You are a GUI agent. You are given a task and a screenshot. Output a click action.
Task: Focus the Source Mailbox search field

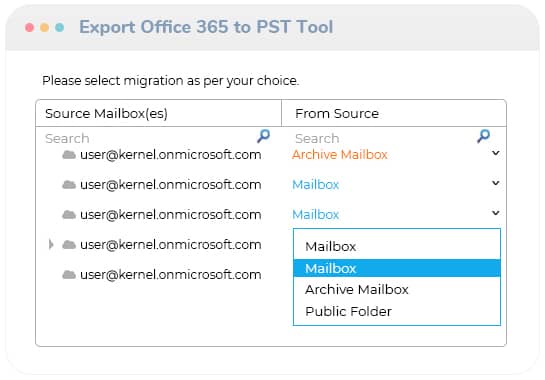pyautogui.click(x=150, y=138)
